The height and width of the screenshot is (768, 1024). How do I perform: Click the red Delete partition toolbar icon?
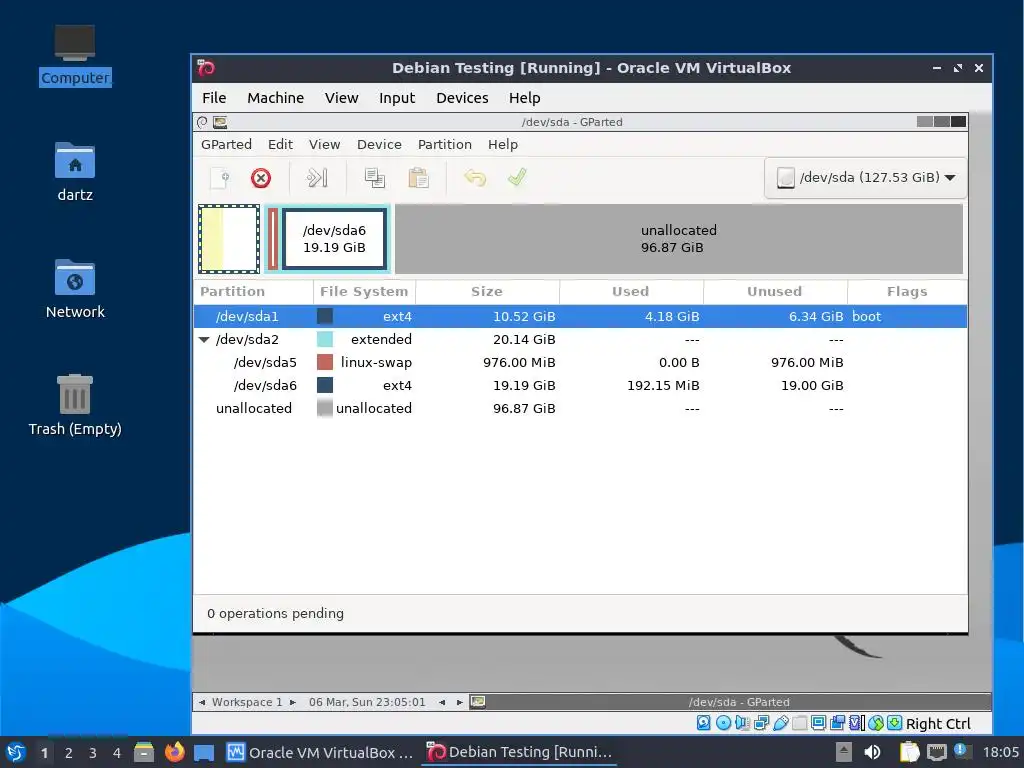click(x=261, y=178)
